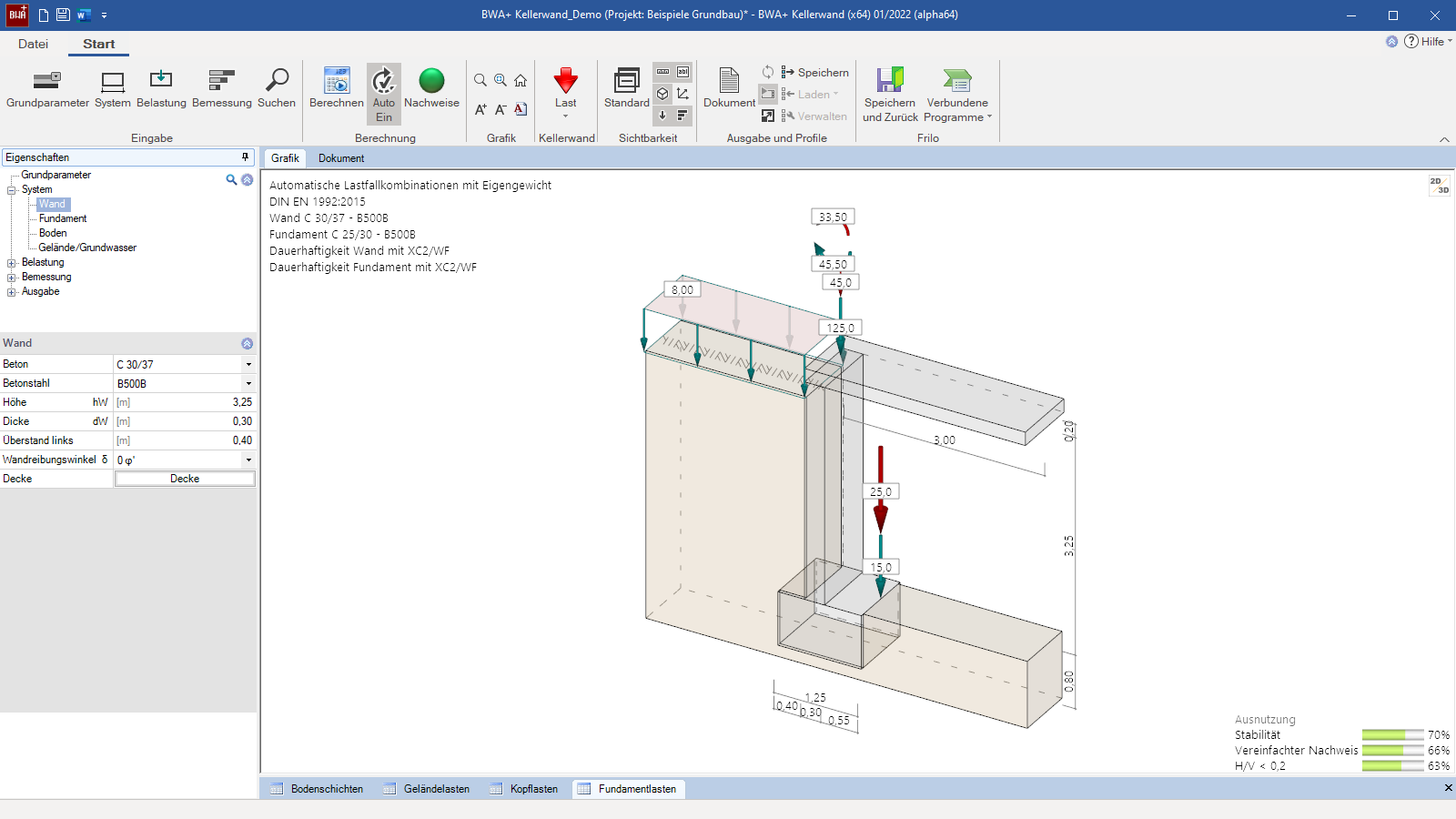1456x819 pixels.
Task: Toggle the result bars visibility icon
Action: (682, 116)
